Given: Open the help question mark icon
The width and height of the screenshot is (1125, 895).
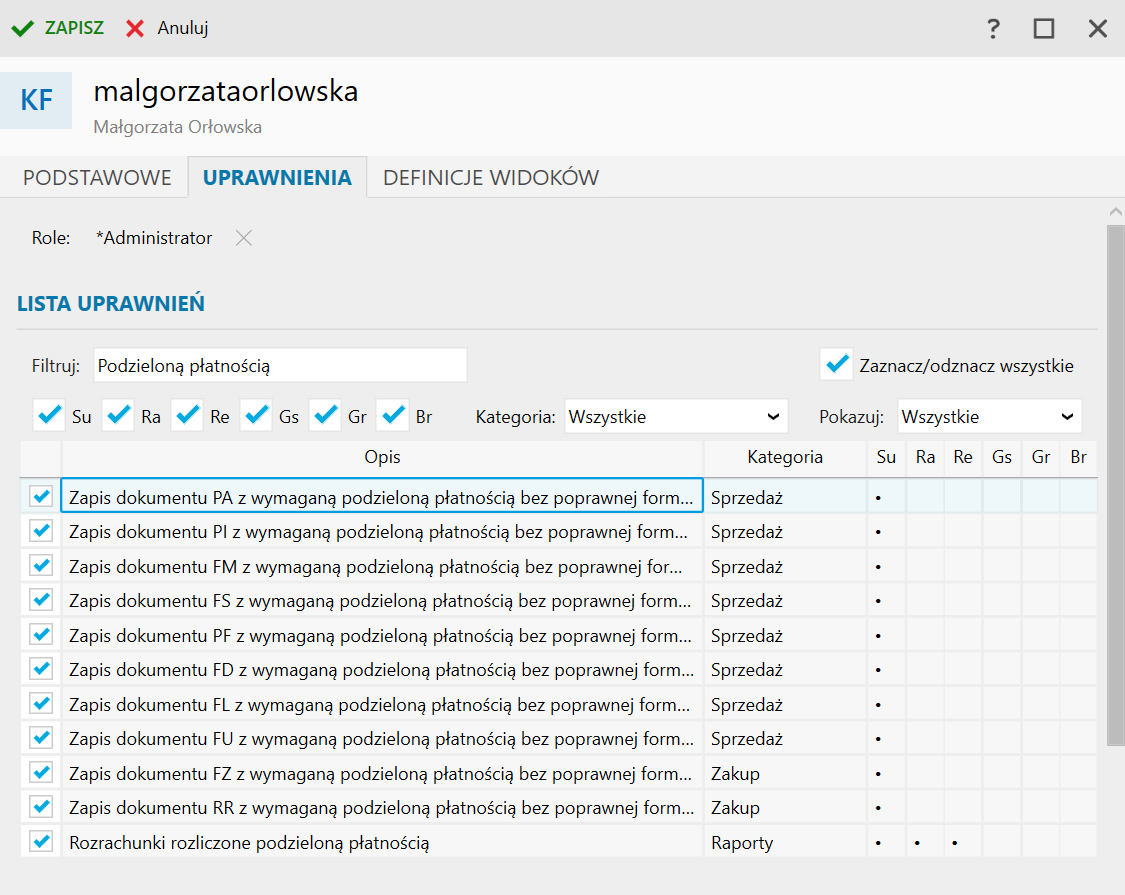Looking at the screenshot, I should [x=993, y=29].
